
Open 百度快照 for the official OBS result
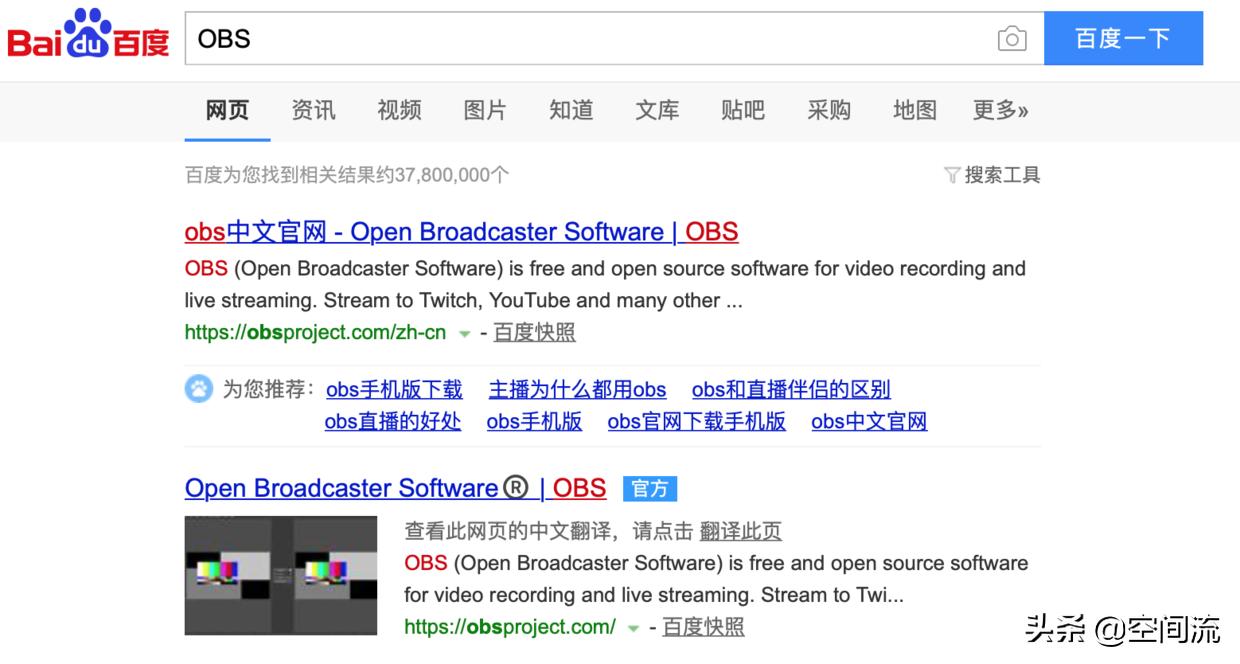[703, 627]
